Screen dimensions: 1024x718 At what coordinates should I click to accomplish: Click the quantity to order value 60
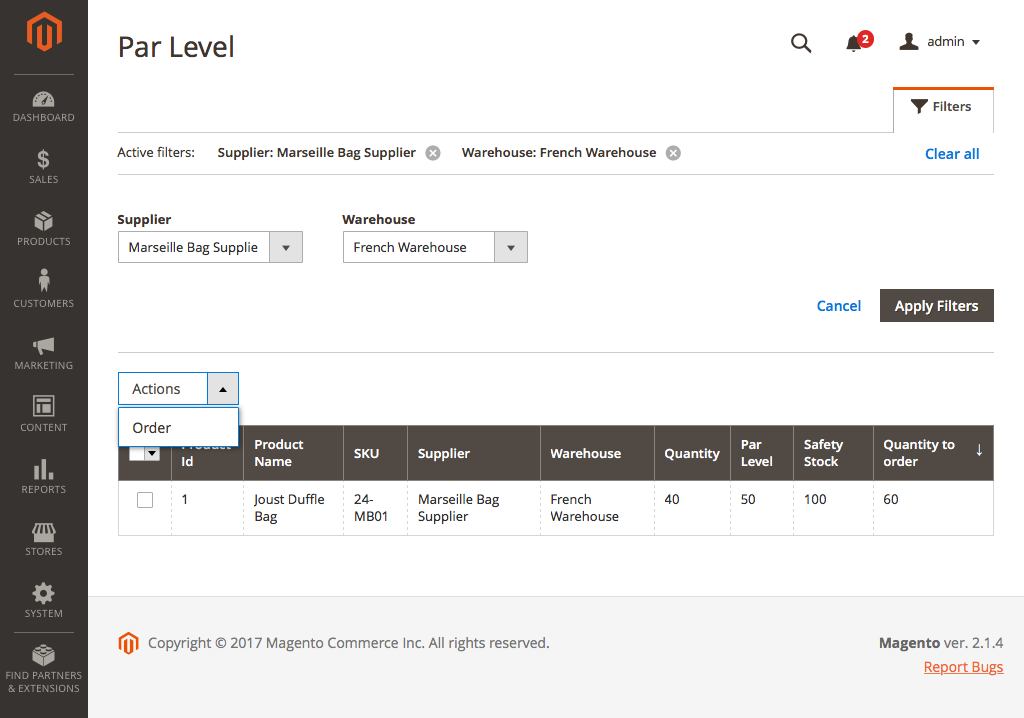(891, 500)
